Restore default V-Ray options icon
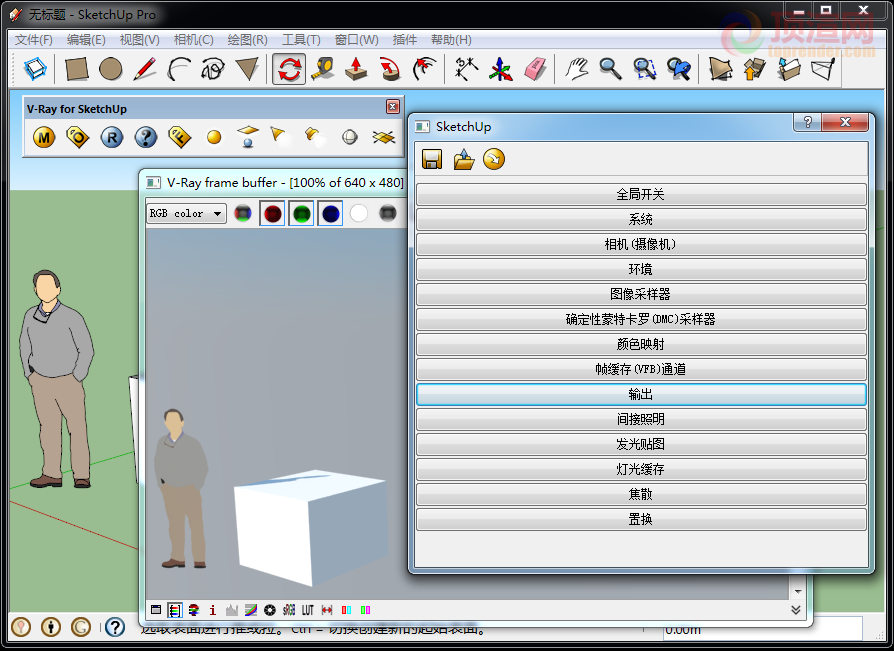 pos(494,159)
